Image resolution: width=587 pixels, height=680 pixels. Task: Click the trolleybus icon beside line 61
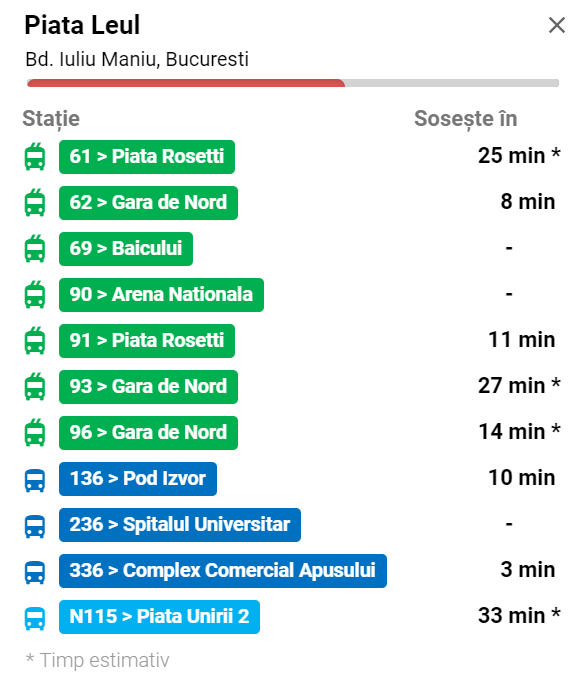(35, 157)
